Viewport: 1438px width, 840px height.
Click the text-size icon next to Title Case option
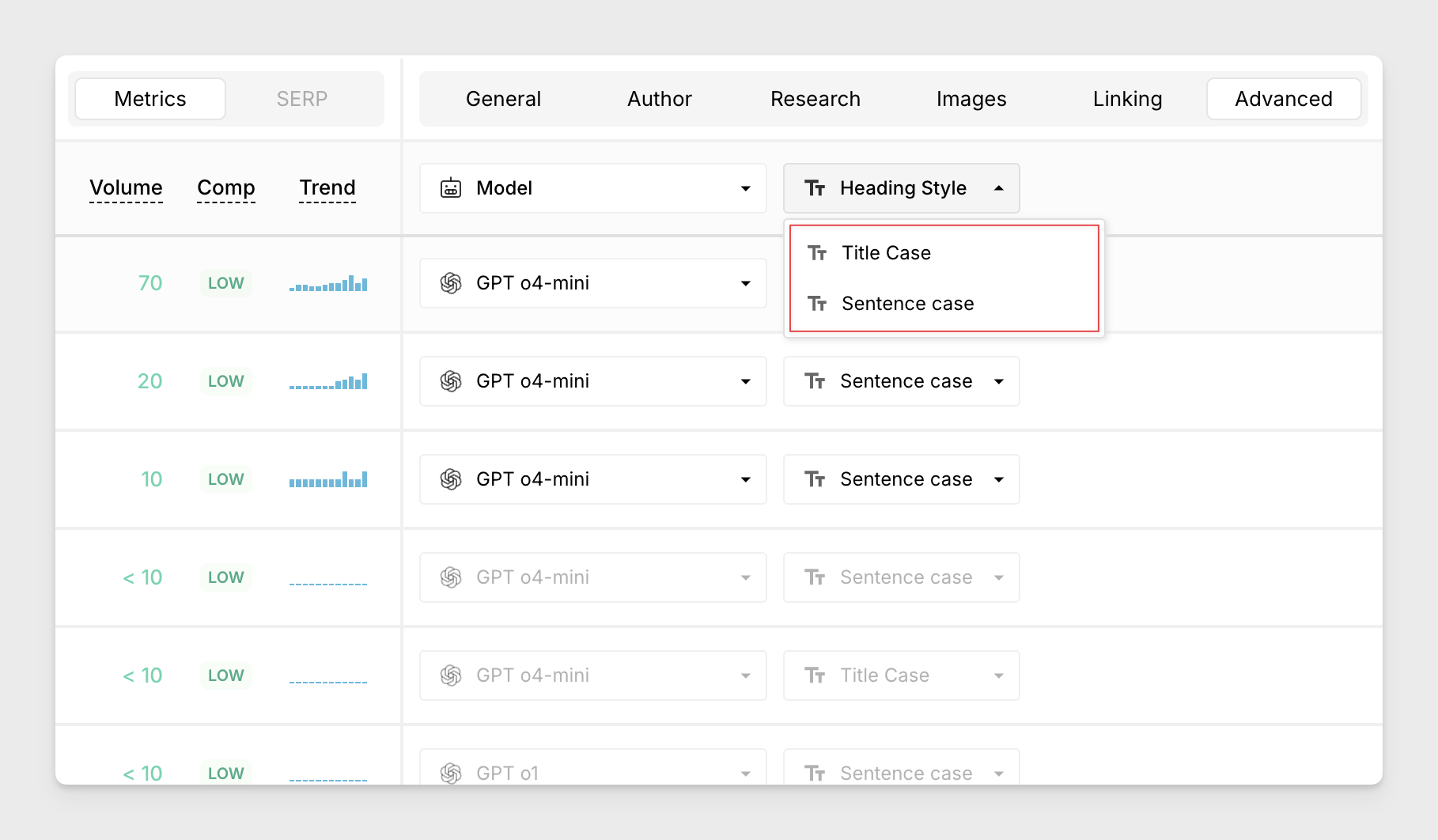(x=817, y=253)
